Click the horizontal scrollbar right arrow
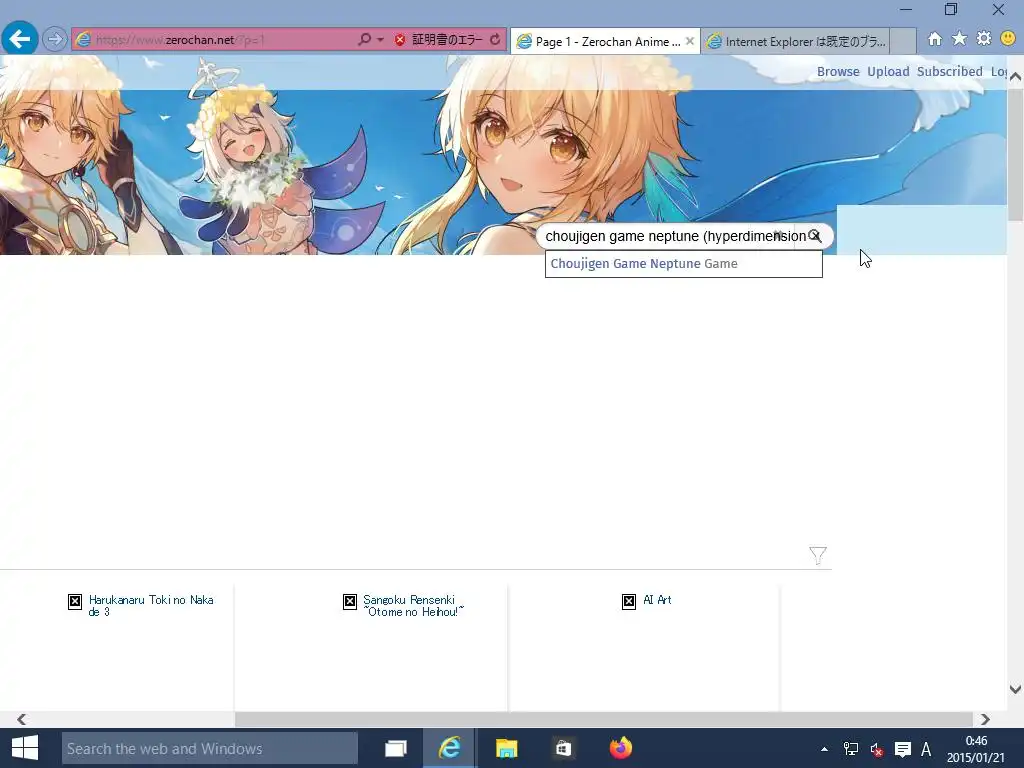Screen dimensions: 1024x768 985,719
